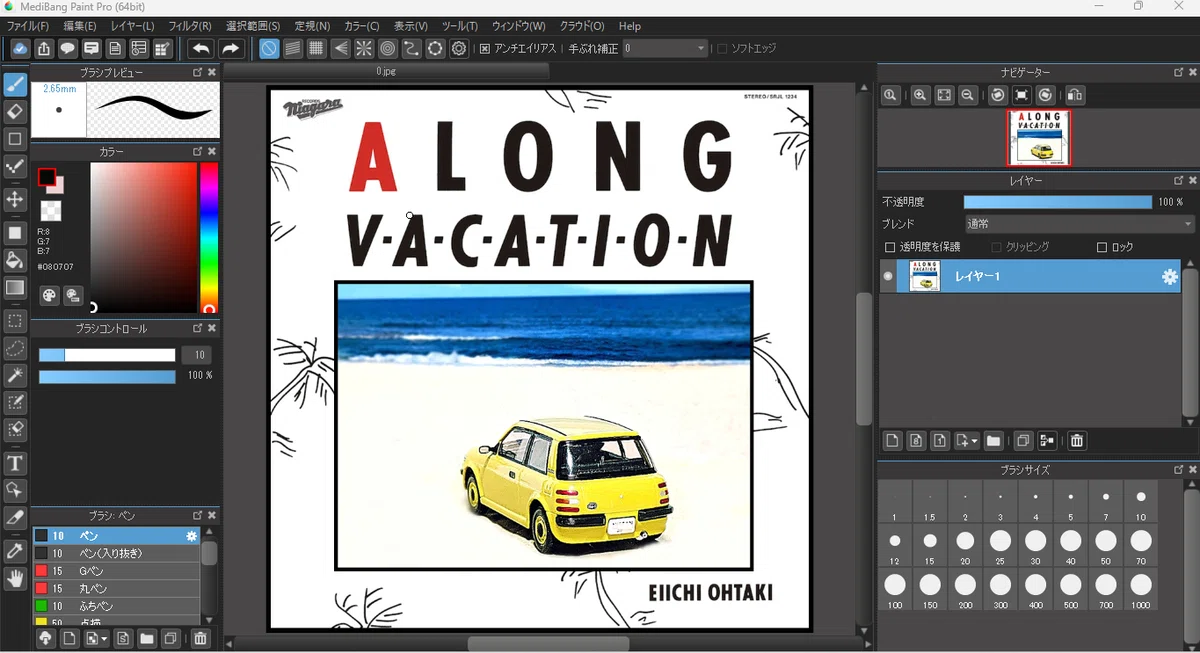1200x653 pixels.
Task: Click the export/share icon in toolbar
Action: click(x=44, y=48)
